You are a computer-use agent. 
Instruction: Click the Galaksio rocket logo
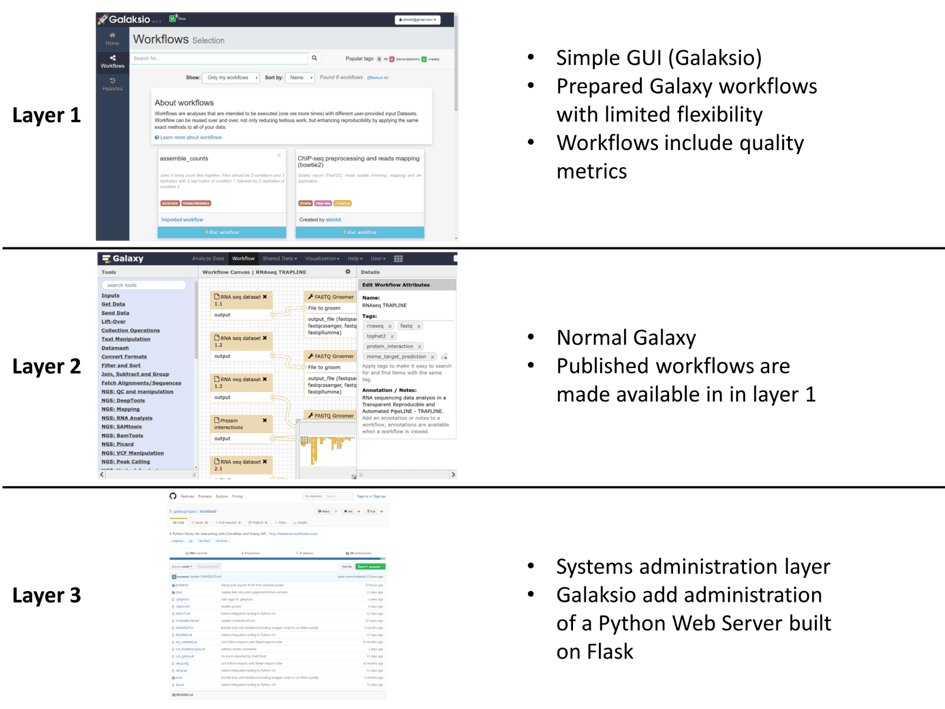pyautogui.click(x=103, y=20)
